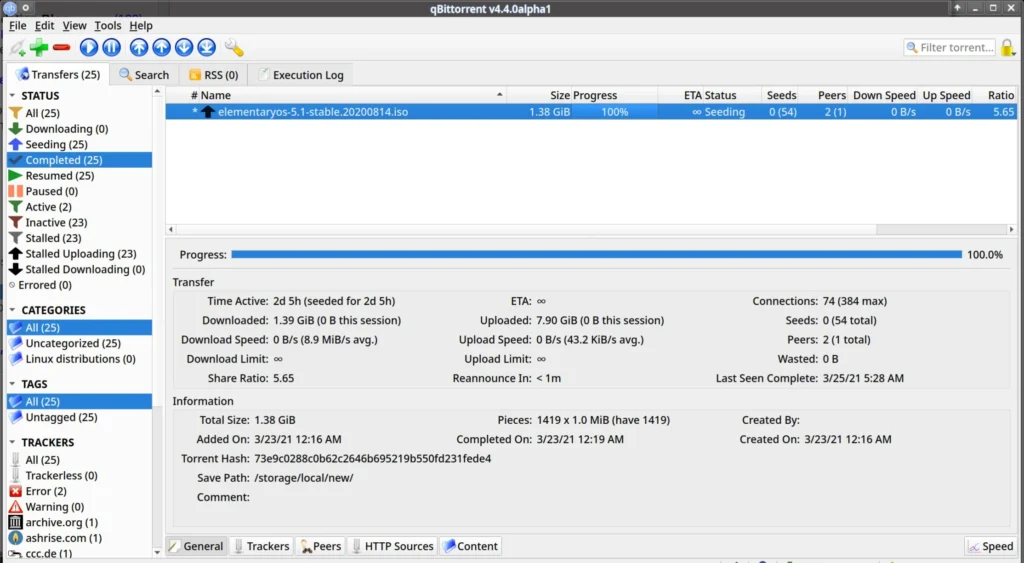
Task: Select the Inactive (23) status filter
Action: click(x=79, y=223)
